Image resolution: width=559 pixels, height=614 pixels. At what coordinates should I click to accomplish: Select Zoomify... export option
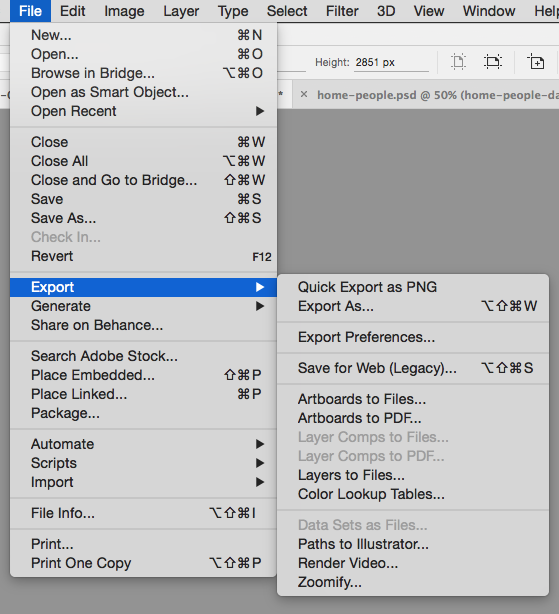click(413, 582)
